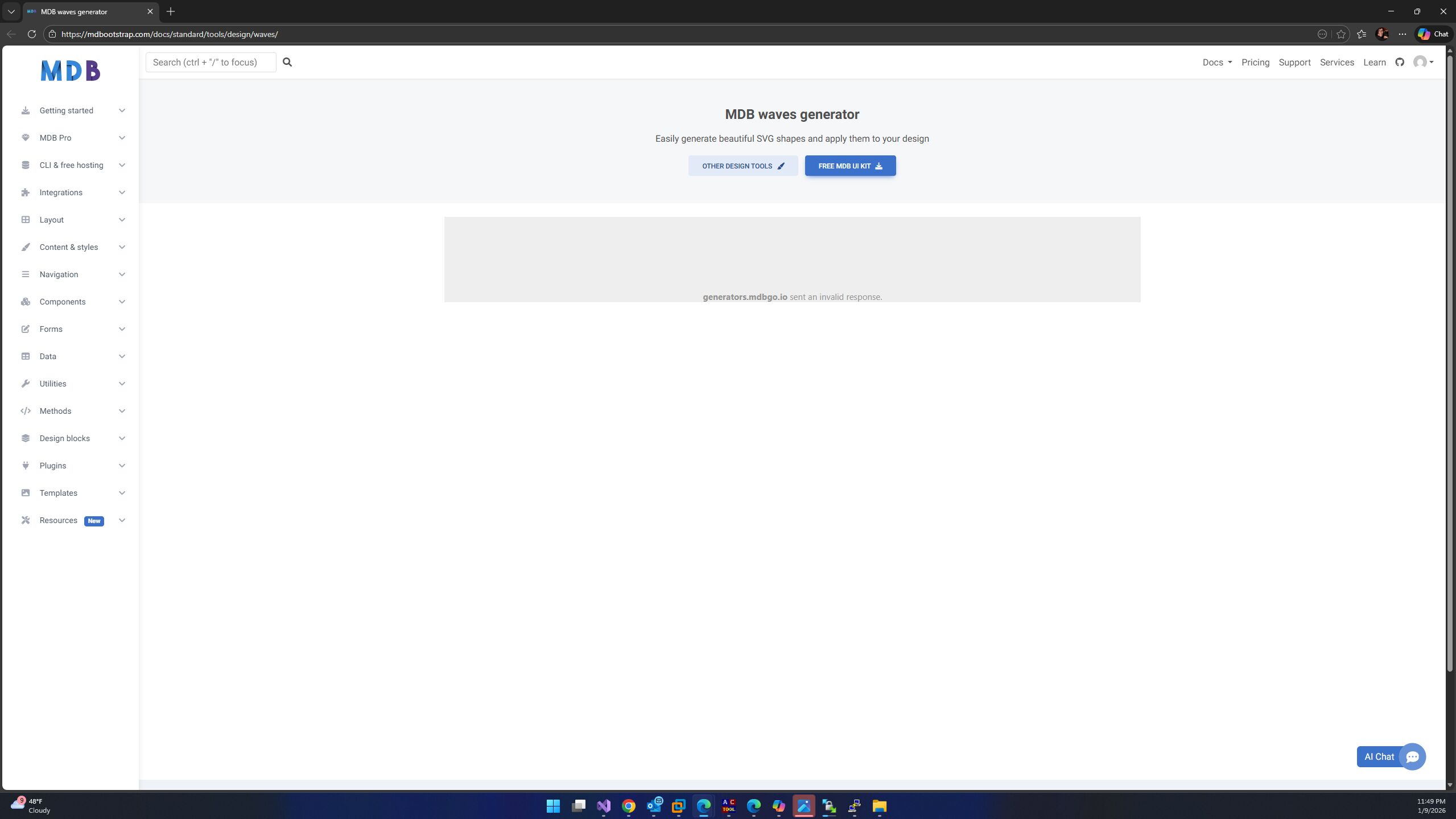Open GitHub via the navbar icon
Image resolution: width=1456 pixels, height=819 pixels.
1400,62
